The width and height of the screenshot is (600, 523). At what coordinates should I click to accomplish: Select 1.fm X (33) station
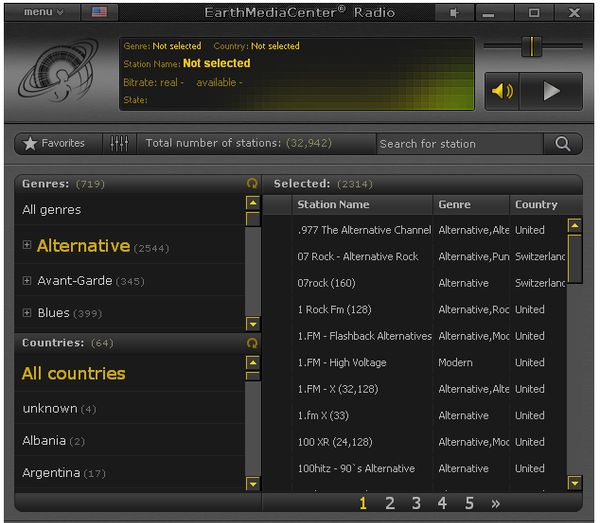pos(323,415)
